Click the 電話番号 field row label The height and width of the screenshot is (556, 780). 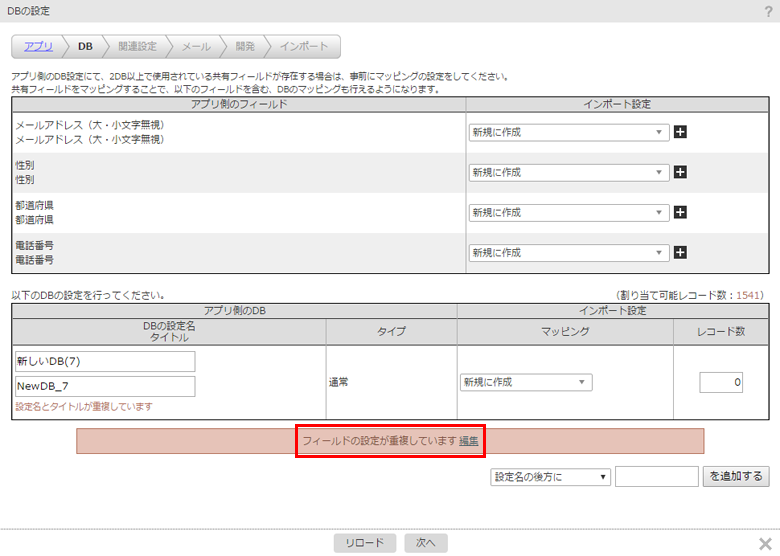[35, 253]
